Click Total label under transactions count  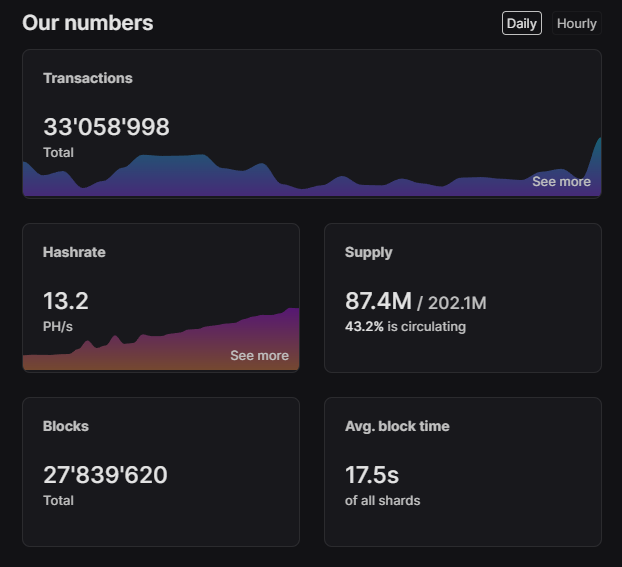point(58,153)
